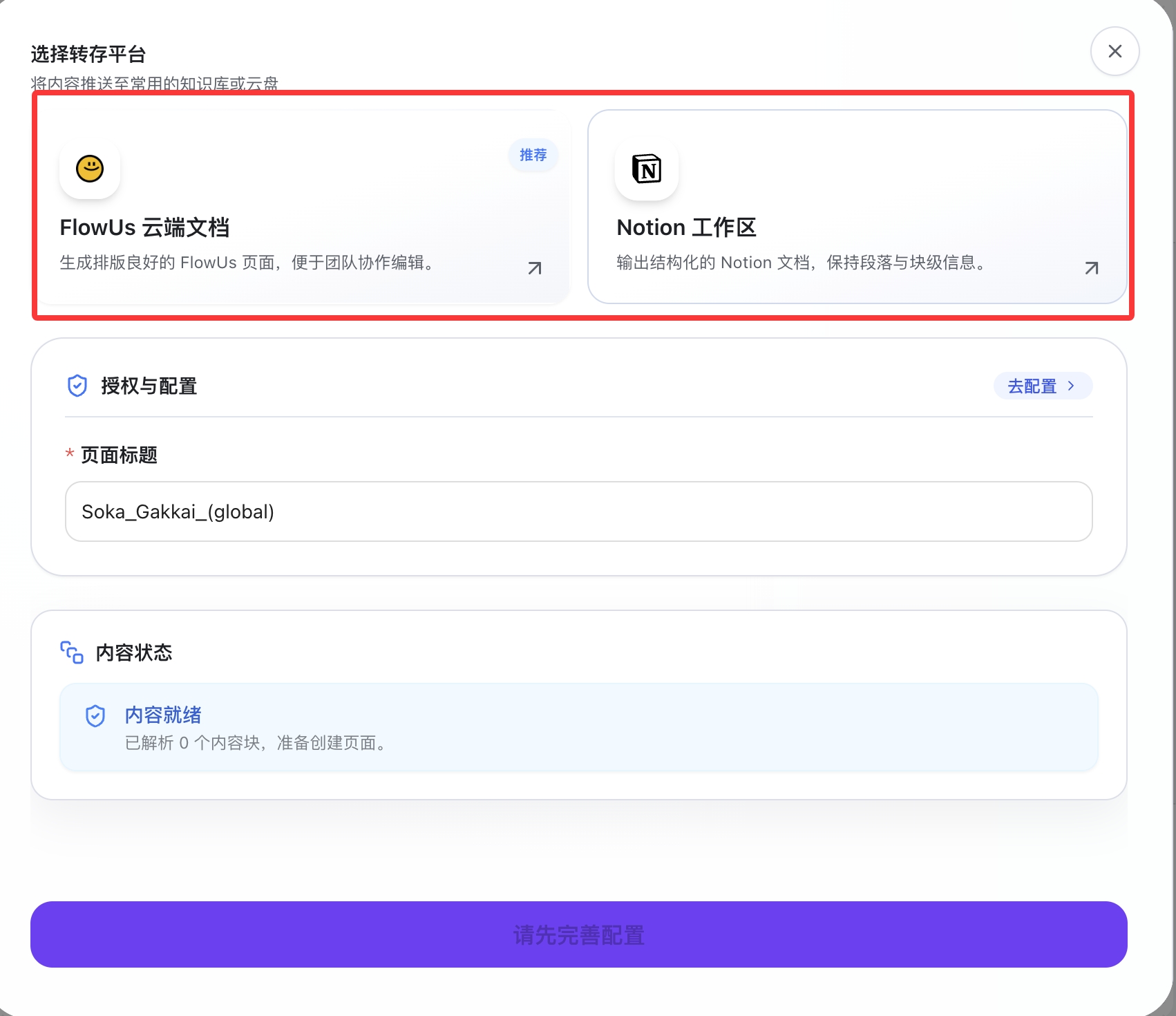The image size is (1176, 1016).
Task: Close the 选择转存平台 dialog
Action: [1115, 51]
